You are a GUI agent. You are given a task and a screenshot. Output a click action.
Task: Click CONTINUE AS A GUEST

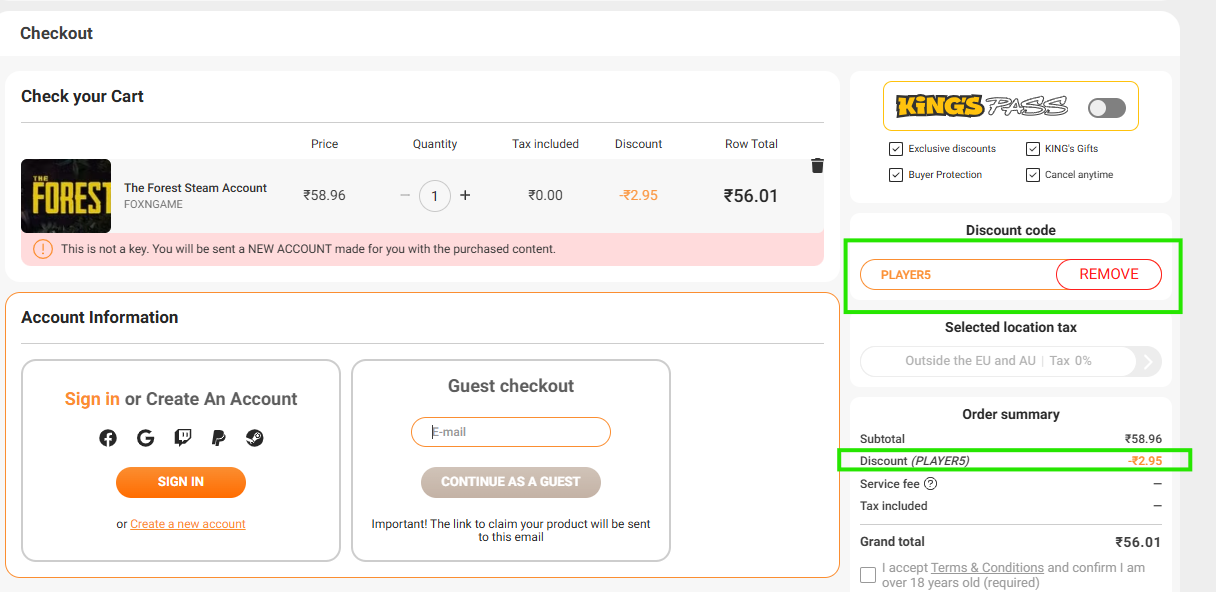[511, 482]
